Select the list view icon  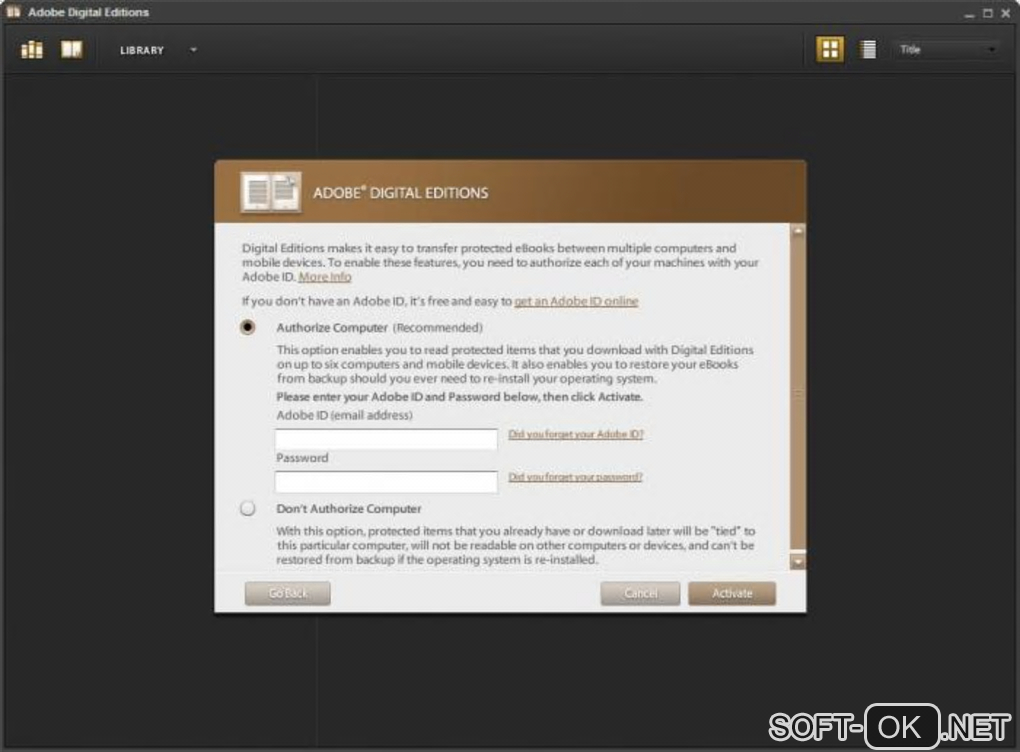868,49
